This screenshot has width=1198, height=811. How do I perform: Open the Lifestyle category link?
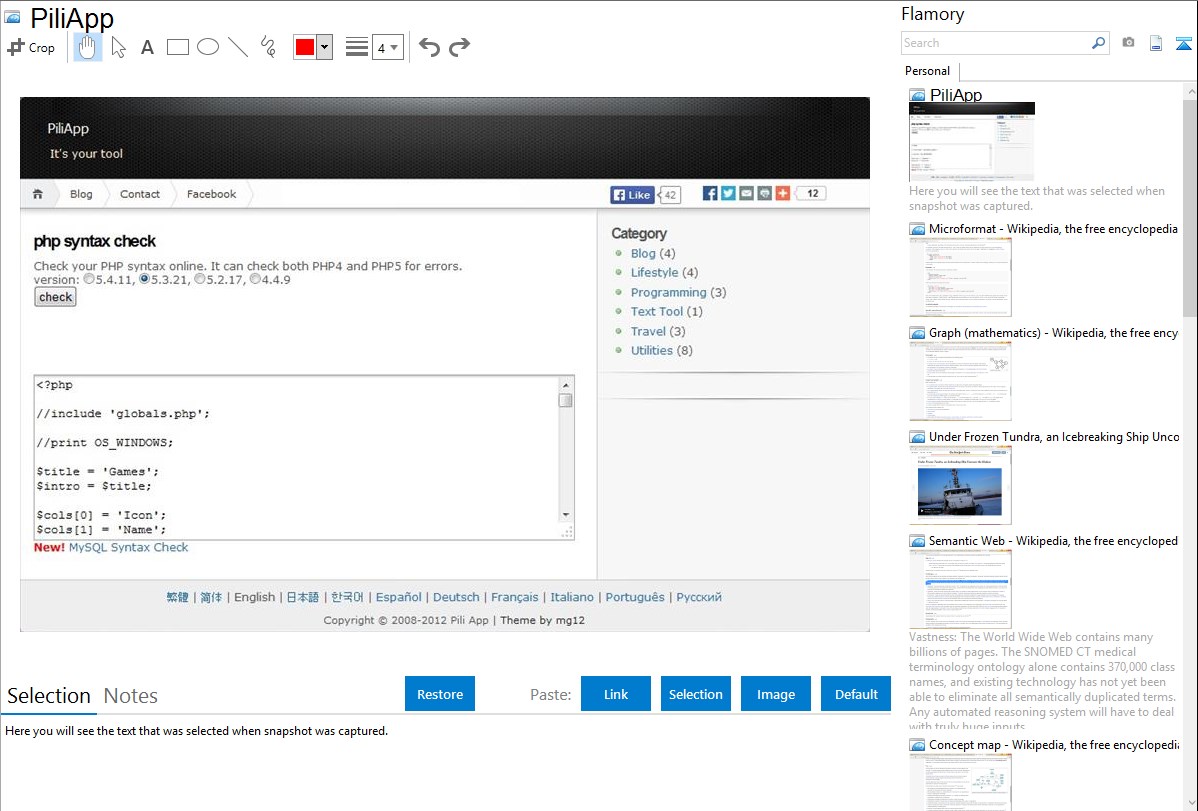[x=654, y=272]
